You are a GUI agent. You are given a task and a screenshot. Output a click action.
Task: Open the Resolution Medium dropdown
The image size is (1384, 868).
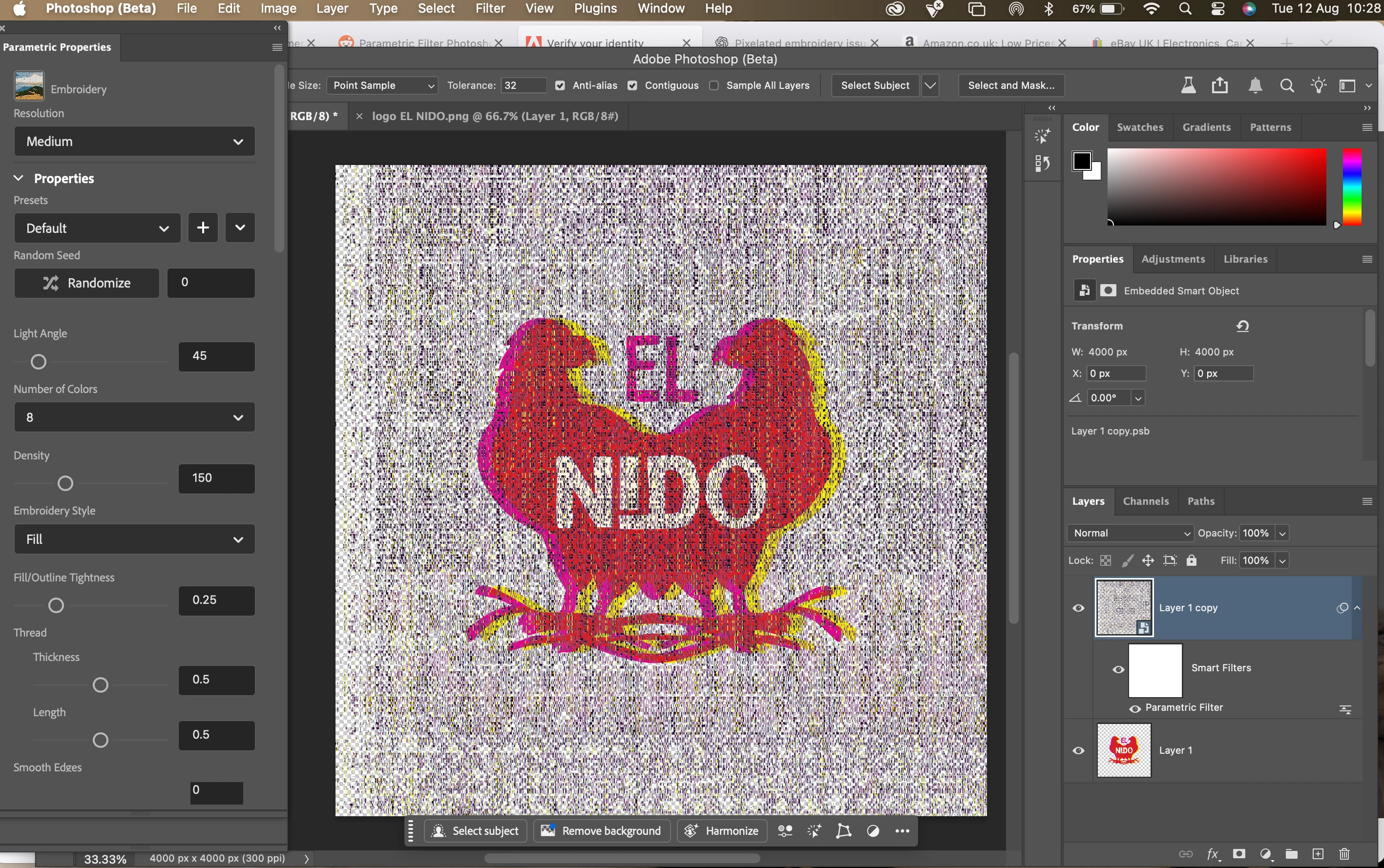coord(134,141)
